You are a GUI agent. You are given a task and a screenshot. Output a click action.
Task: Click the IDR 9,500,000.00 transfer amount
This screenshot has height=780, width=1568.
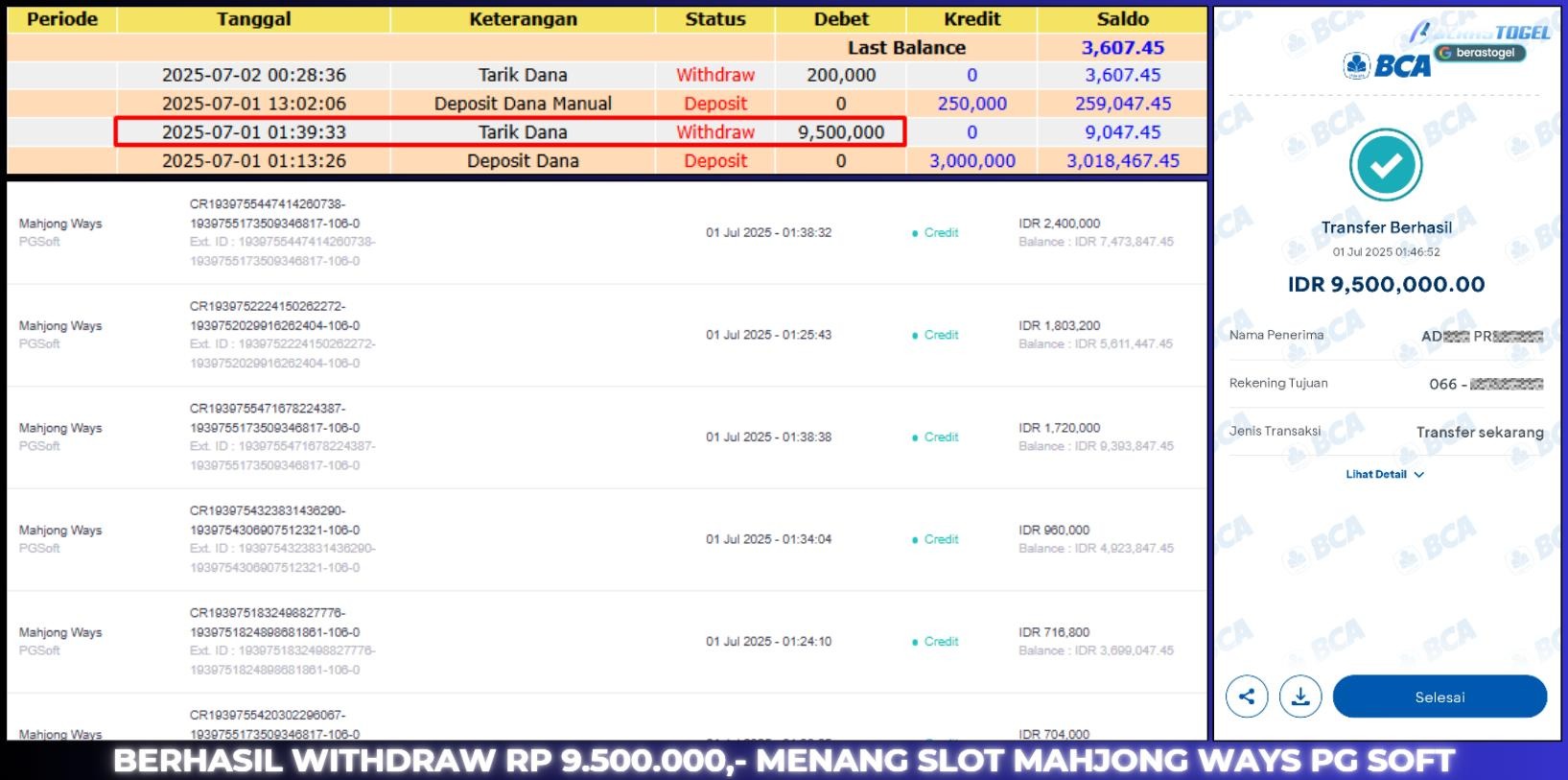(x=1386, y=284)
